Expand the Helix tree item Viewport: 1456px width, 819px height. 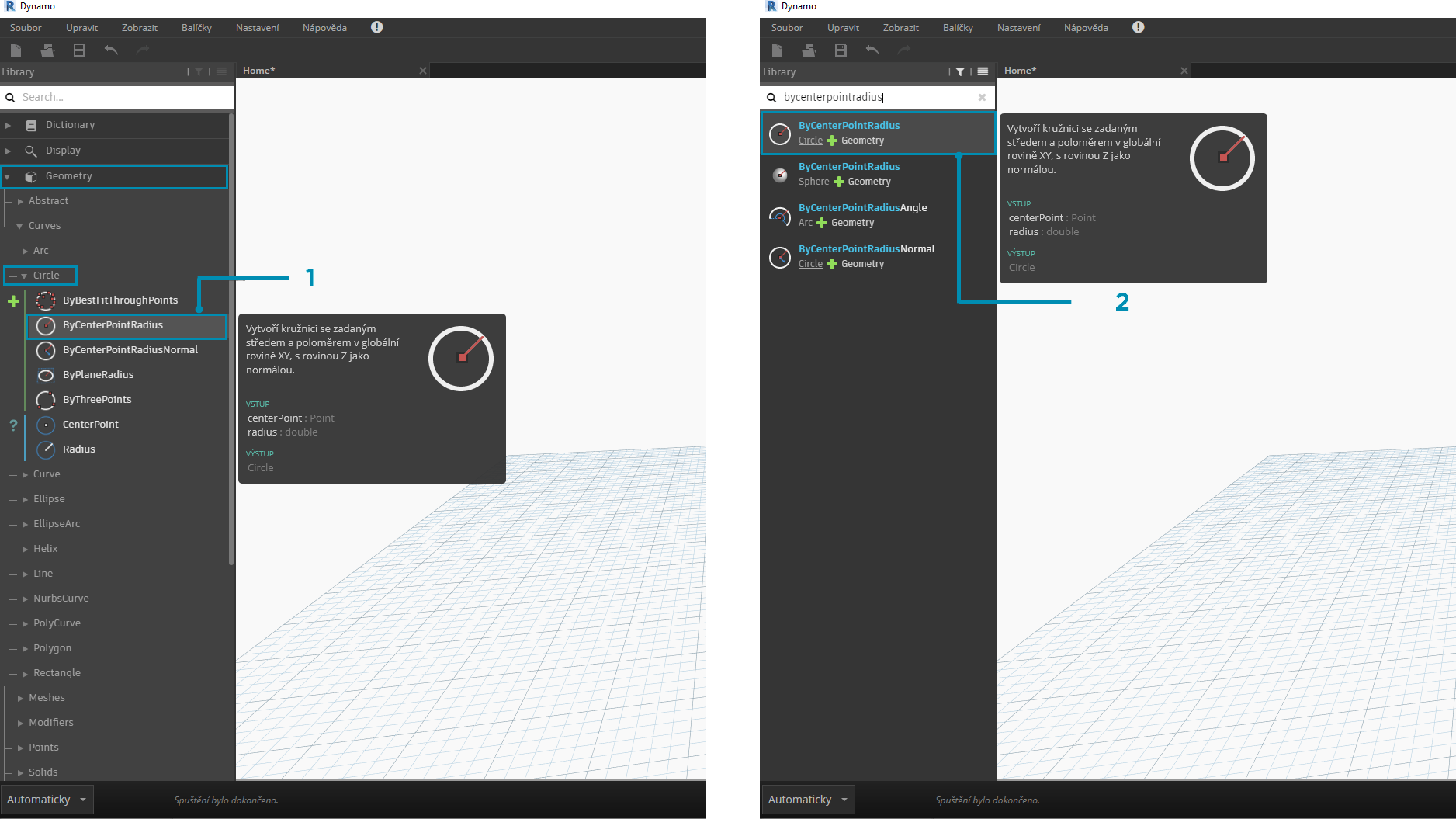click(25, 549)
